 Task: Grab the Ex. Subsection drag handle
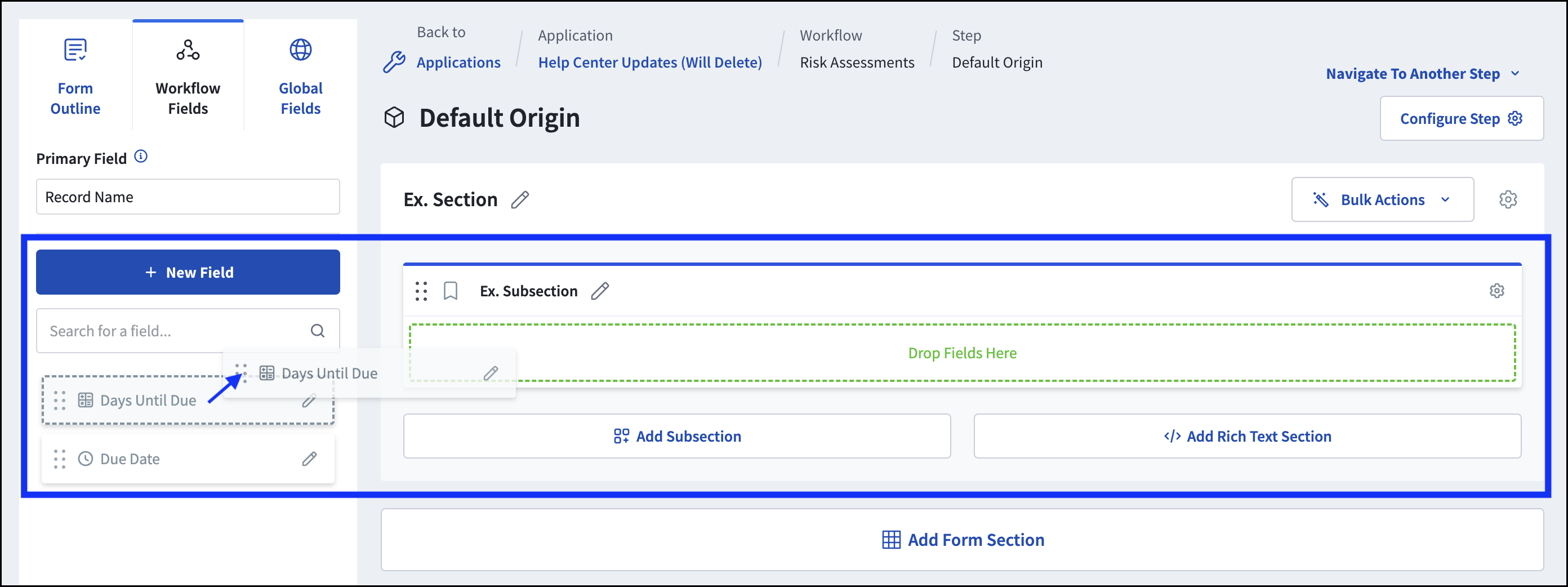pyautogui.click(x=421, y=291)
